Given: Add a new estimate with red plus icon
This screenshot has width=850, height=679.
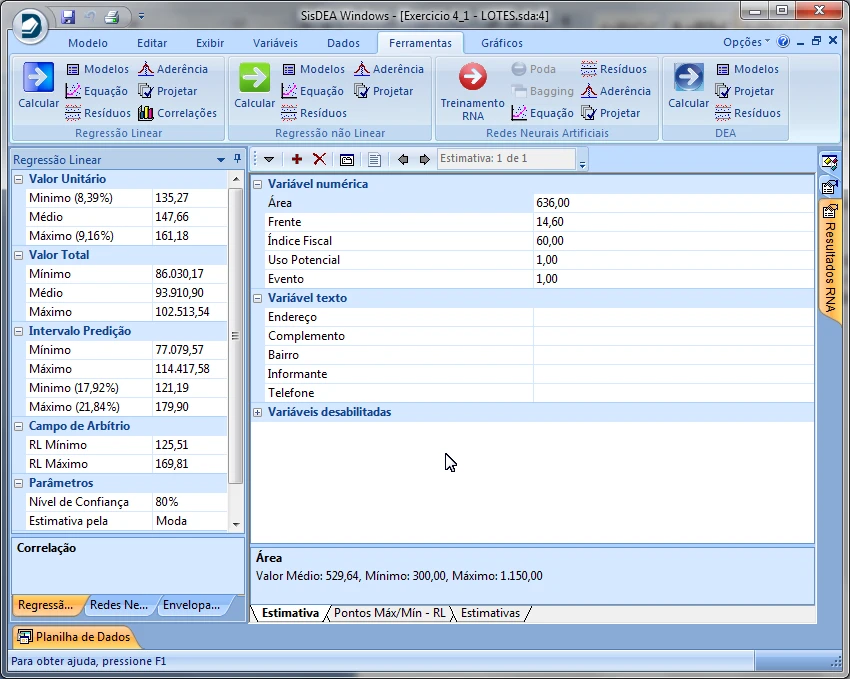Looking at the screenshot, I should (297, 159).
